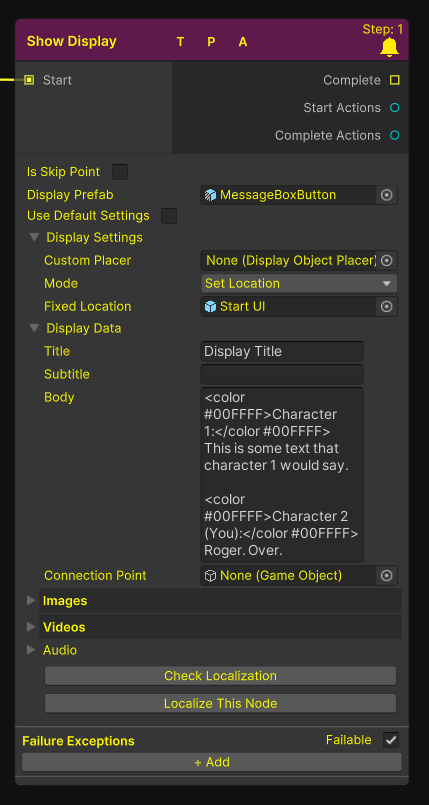Click the T label in node header
This screenshot has width=429, height=805.
pos(180,42)
